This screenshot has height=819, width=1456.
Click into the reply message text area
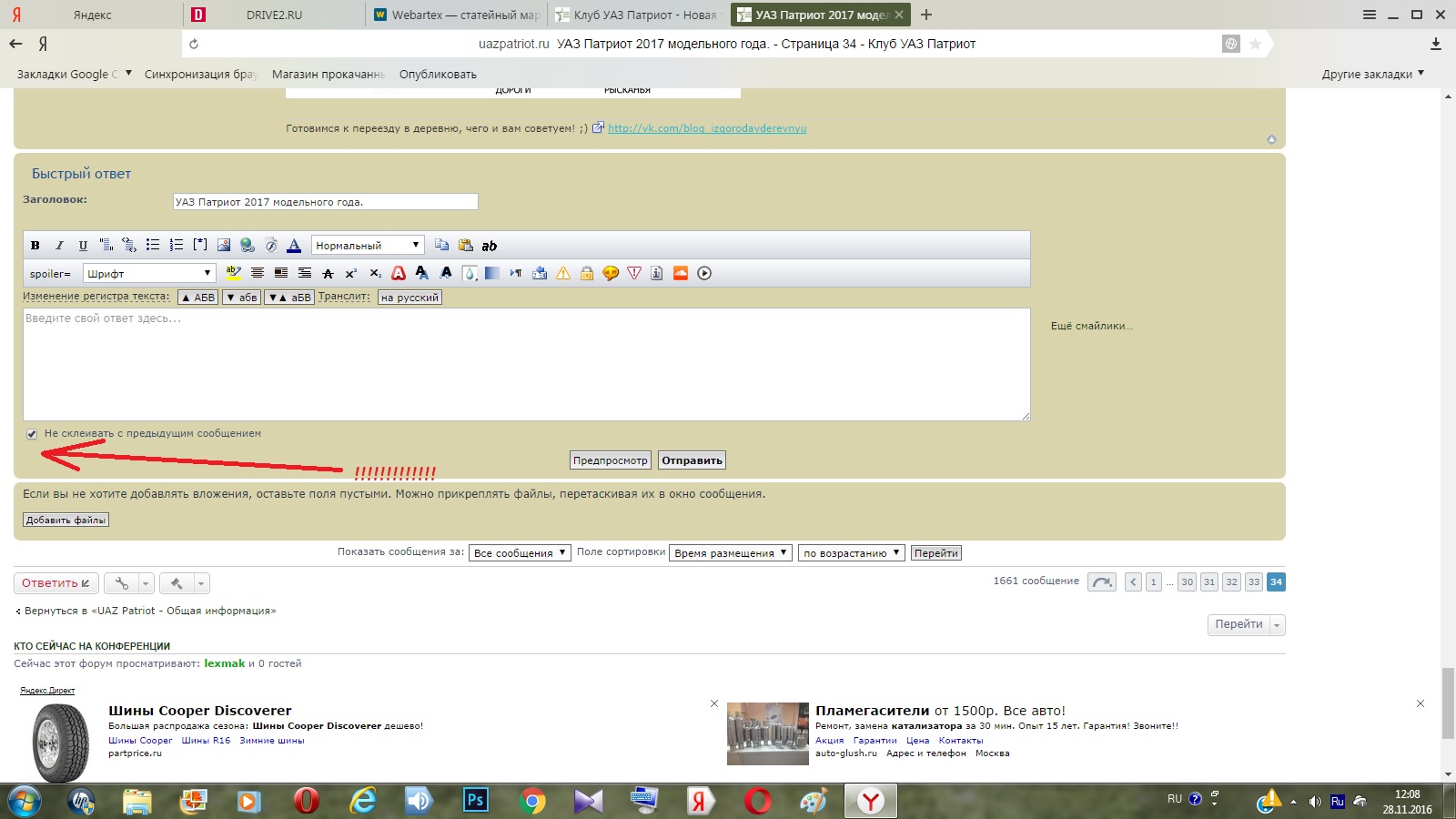(526, 364)
